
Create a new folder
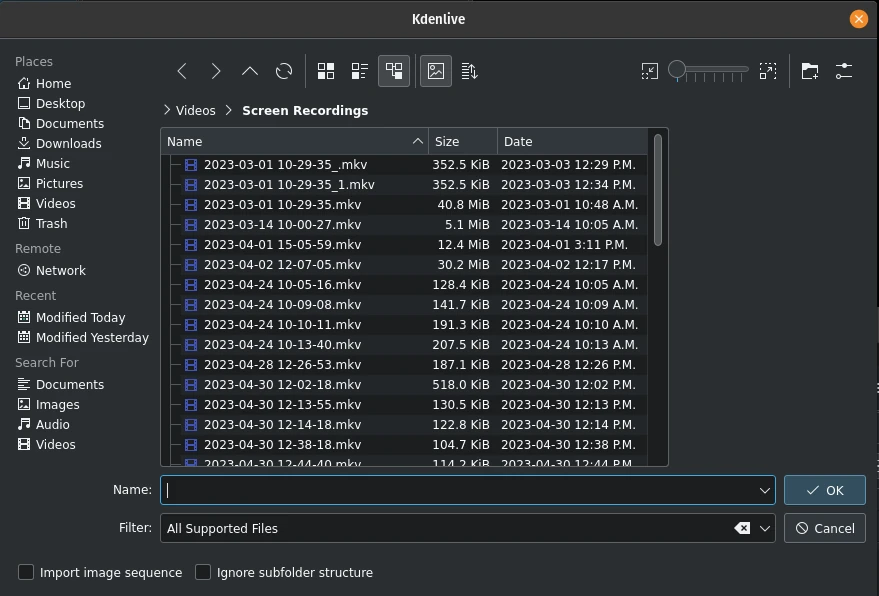pyautogui.click(x=809, y=71)
